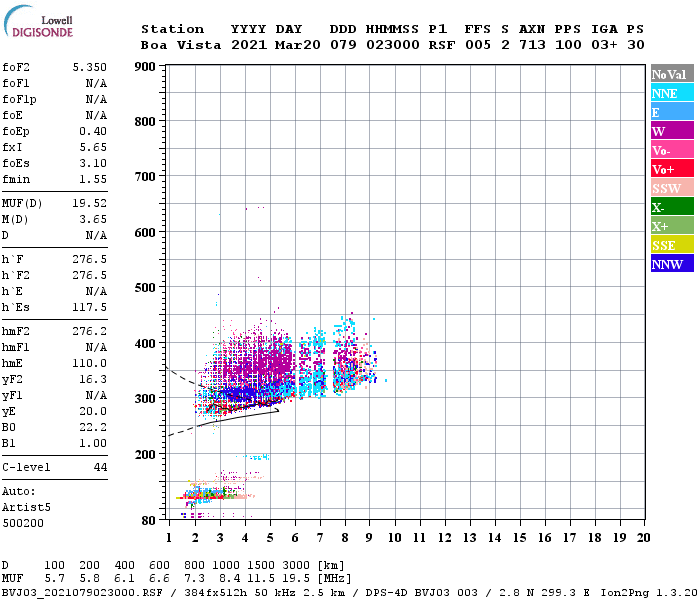Viewport: 700px width, 600px height.
Task: Select the Vo- pink legend swatch
Action: 672,150
